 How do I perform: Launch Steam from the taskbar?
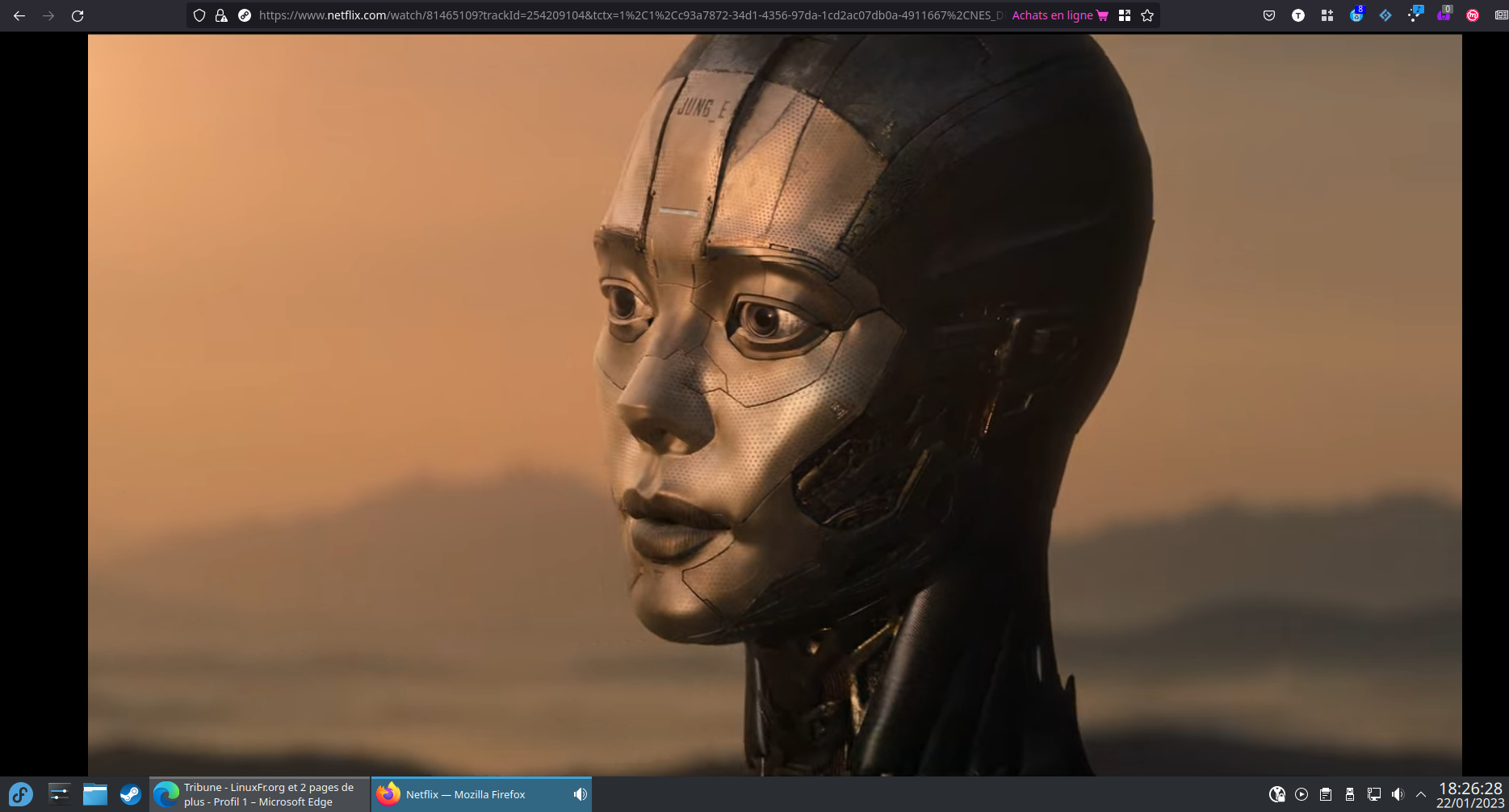click(x=131, y=794)
